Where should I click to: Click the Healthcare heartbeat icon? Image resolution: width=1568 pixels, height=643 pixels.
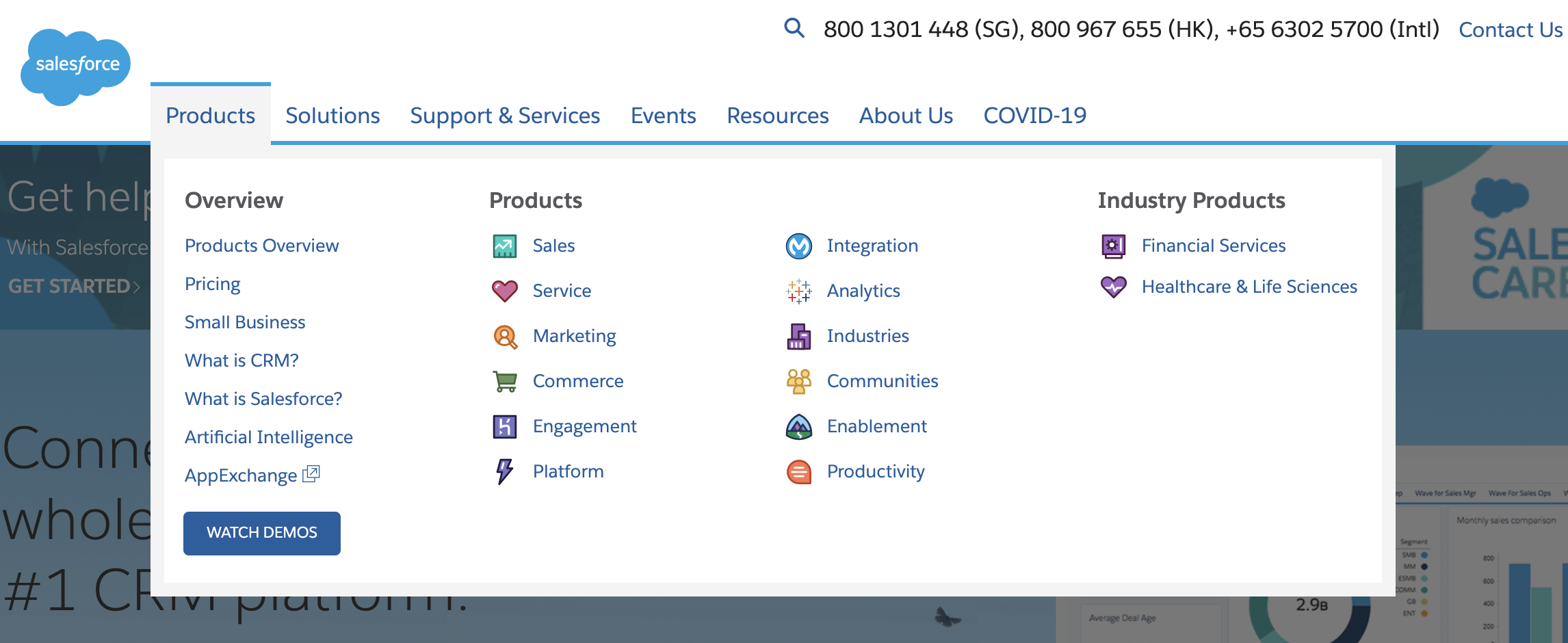(1114, 287)
